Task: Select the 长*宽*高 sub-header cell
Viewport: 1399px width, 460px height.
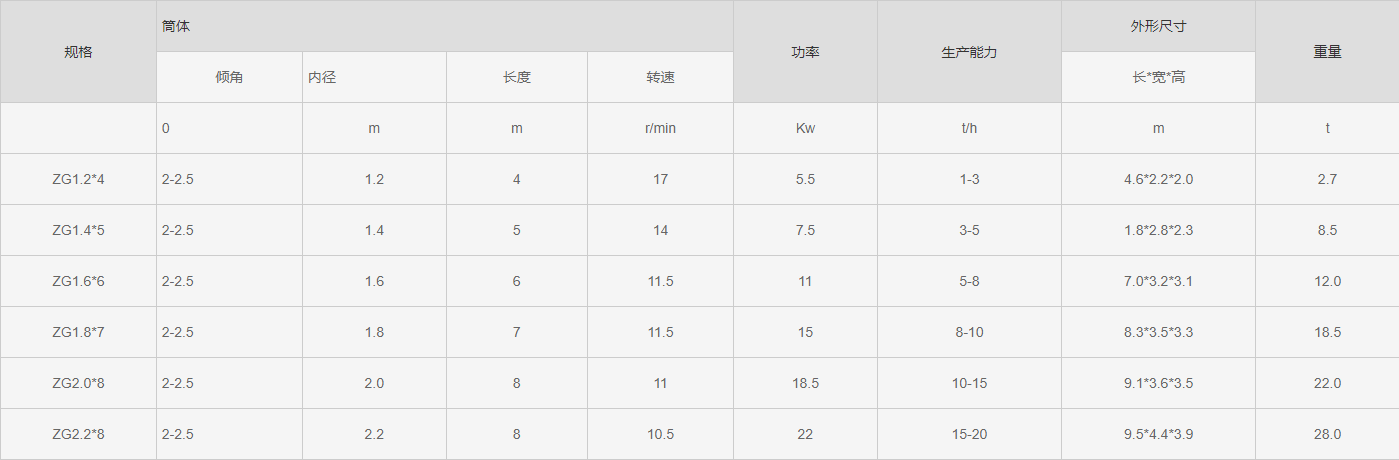Action: 1159,77
